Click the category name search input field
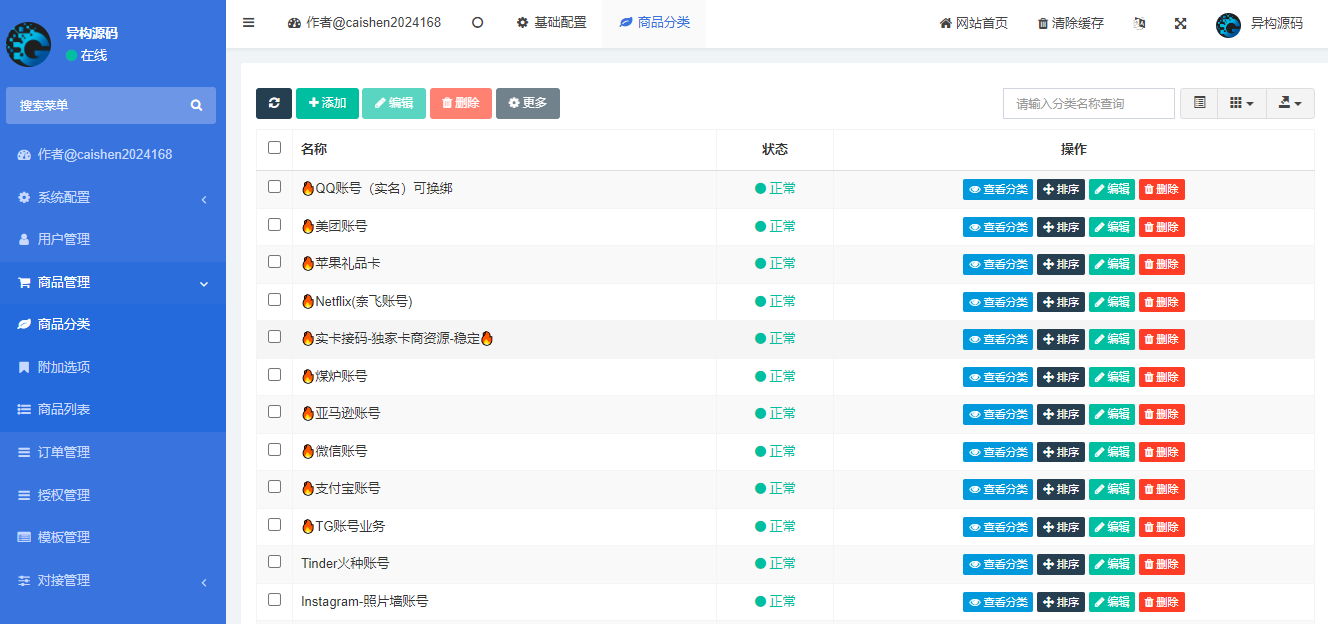Image resolution: width=1328 pixels, height=624 pixels. (x=1087, y=103)
